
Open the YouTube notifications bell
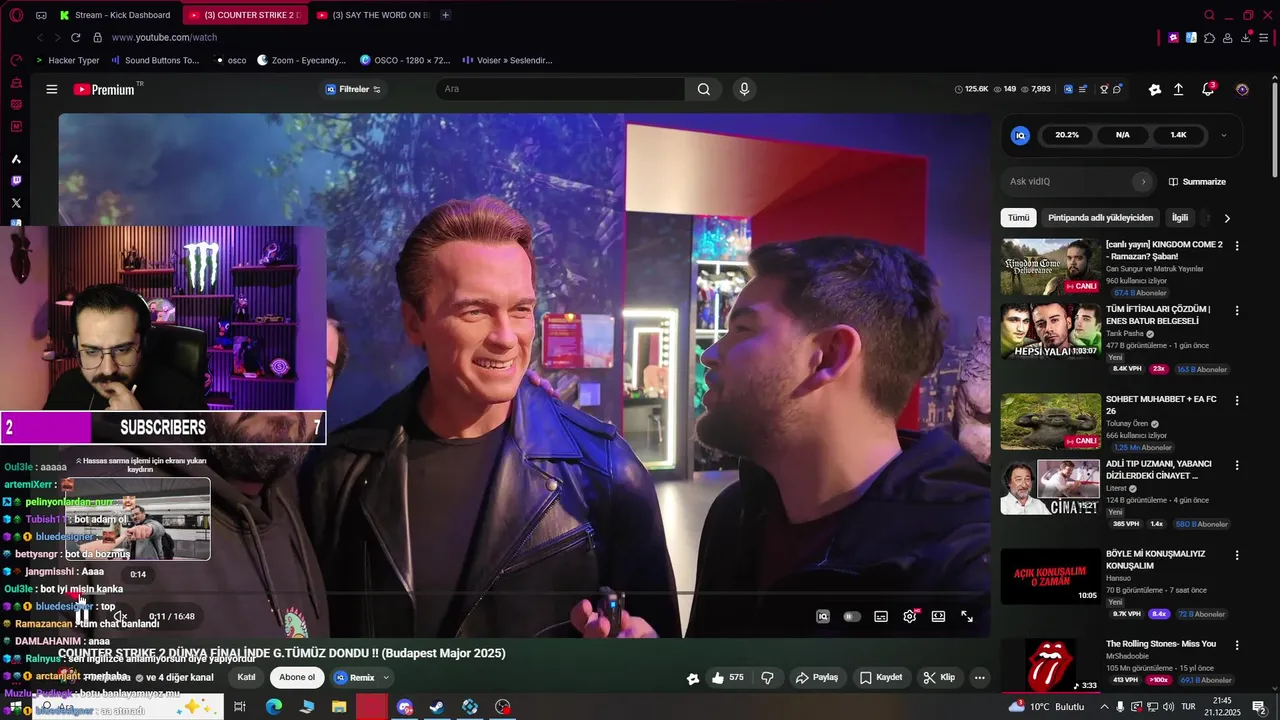click(1208, 89)
